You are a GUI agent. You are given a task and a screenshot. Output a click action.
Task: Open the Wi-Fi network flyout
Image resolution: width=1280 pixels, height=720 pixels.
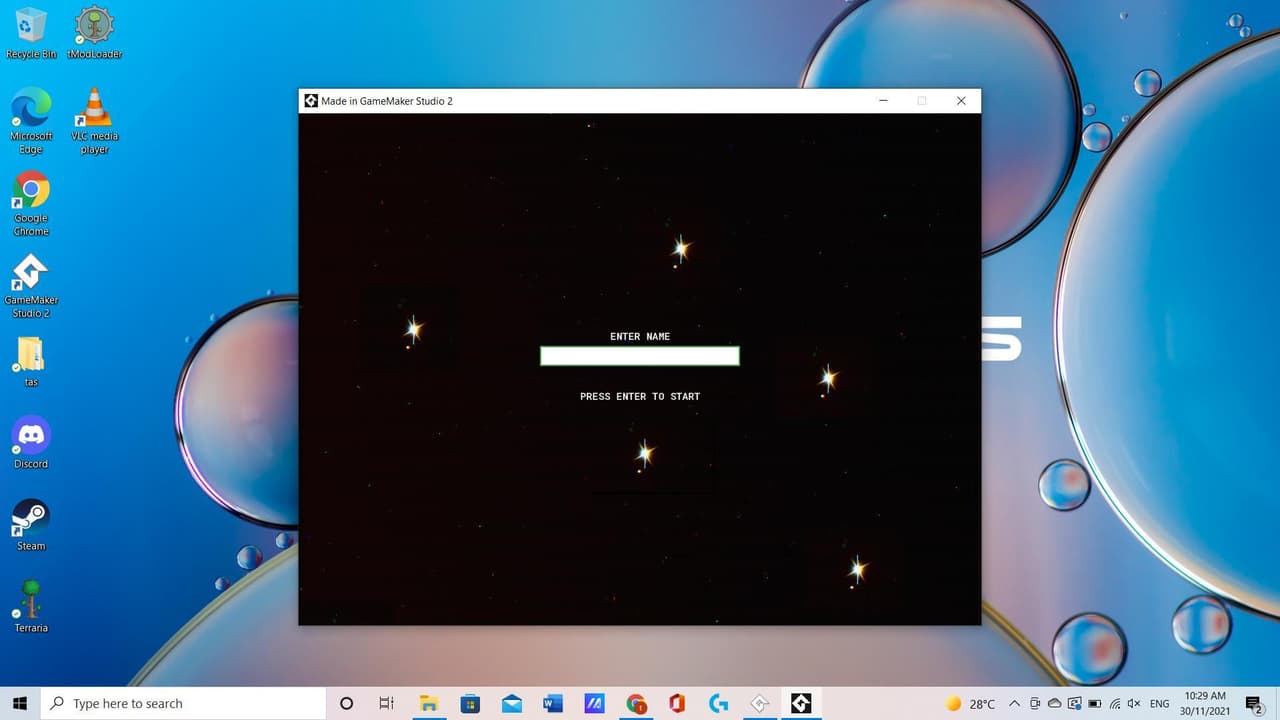click(1114, 704)
